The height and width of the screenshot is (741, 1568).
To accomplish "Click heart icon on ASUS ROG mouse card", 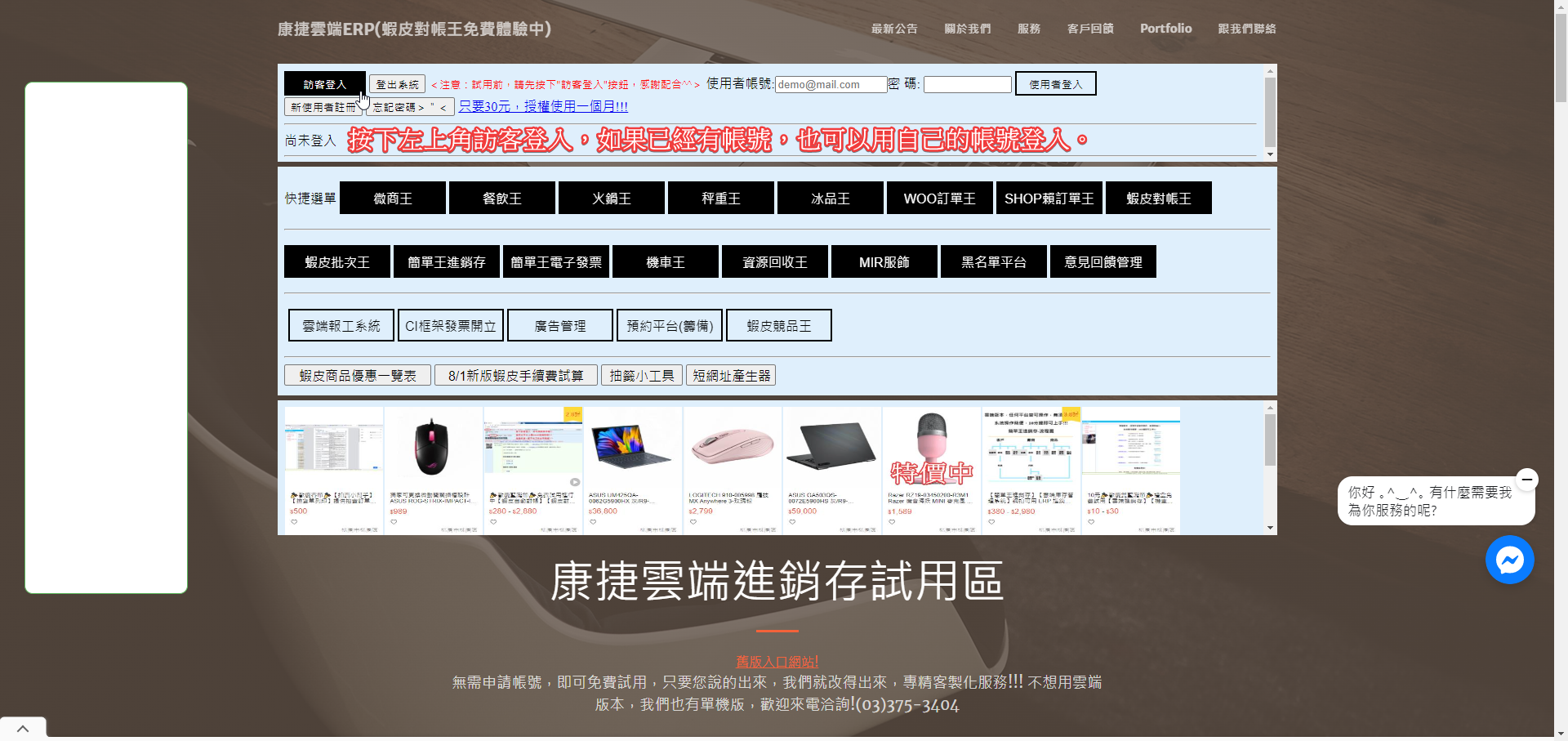I will pyautogui.click(x=394, y=522).
